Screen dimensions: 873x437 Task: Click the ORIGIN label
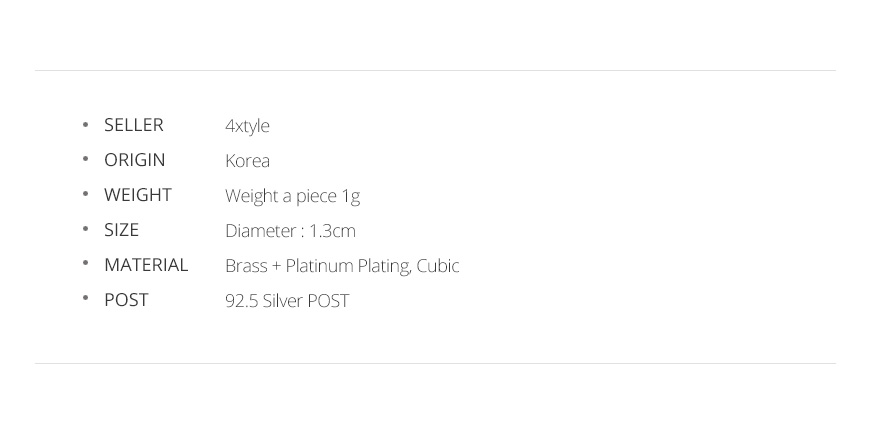(135, 160)
